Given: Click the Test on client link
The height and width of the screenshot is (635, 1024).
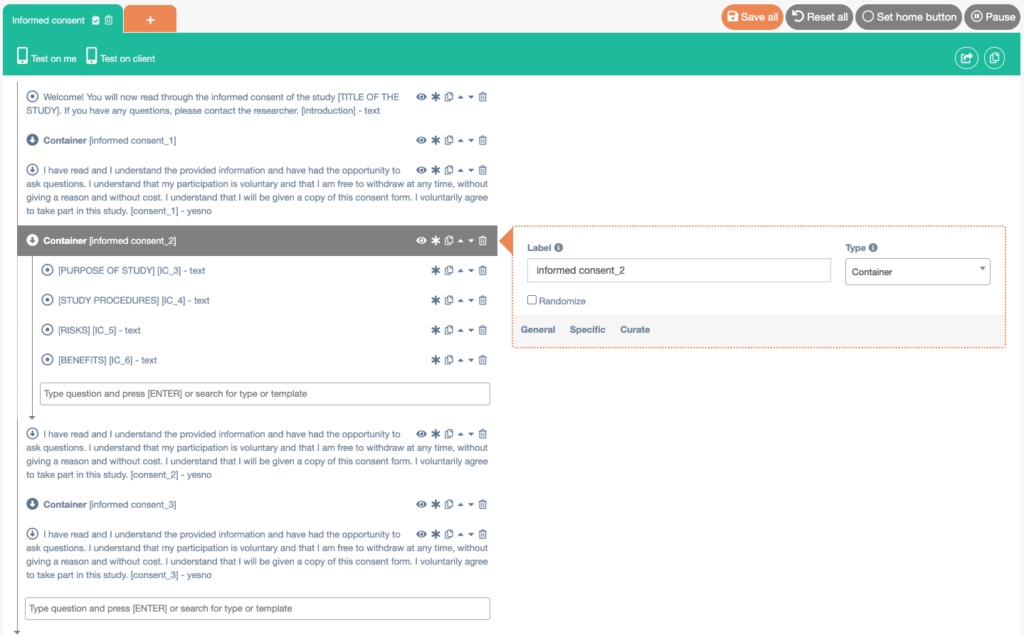Looking at the screenshot, I should coord(120,58).
